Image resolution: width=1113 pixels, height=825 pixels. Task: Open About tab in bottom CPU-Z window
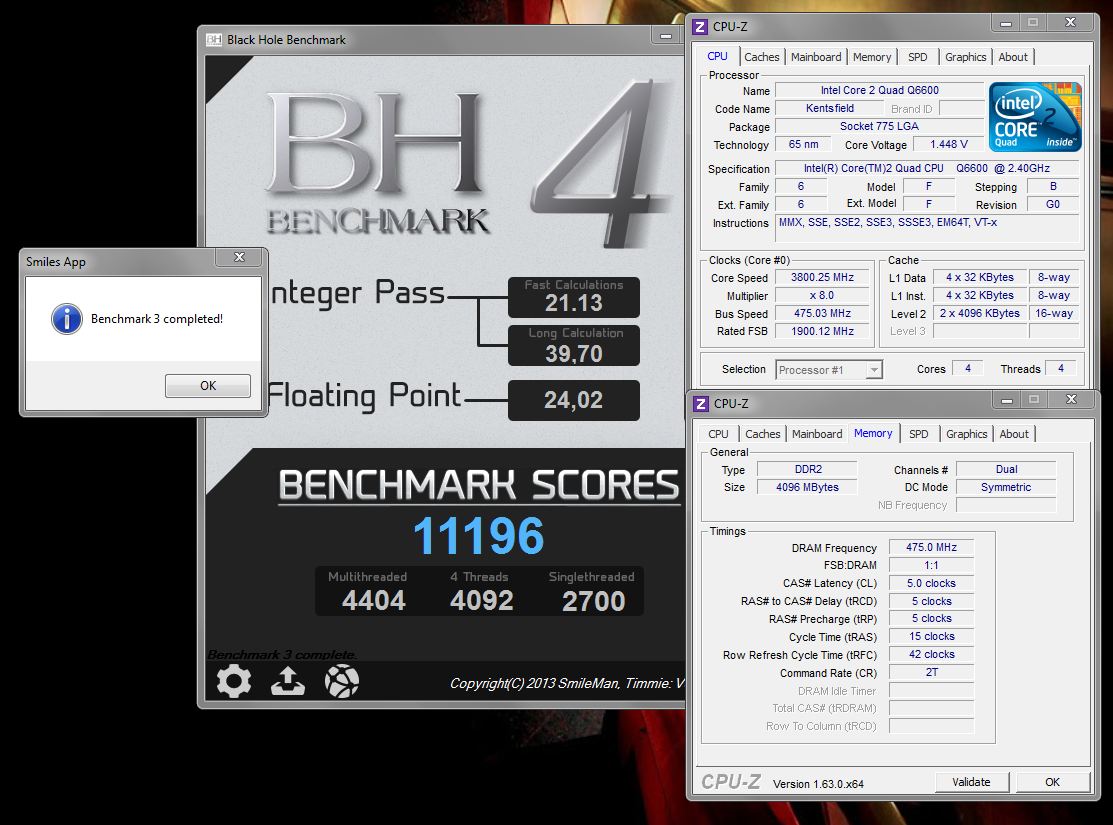pos(1014,434)
